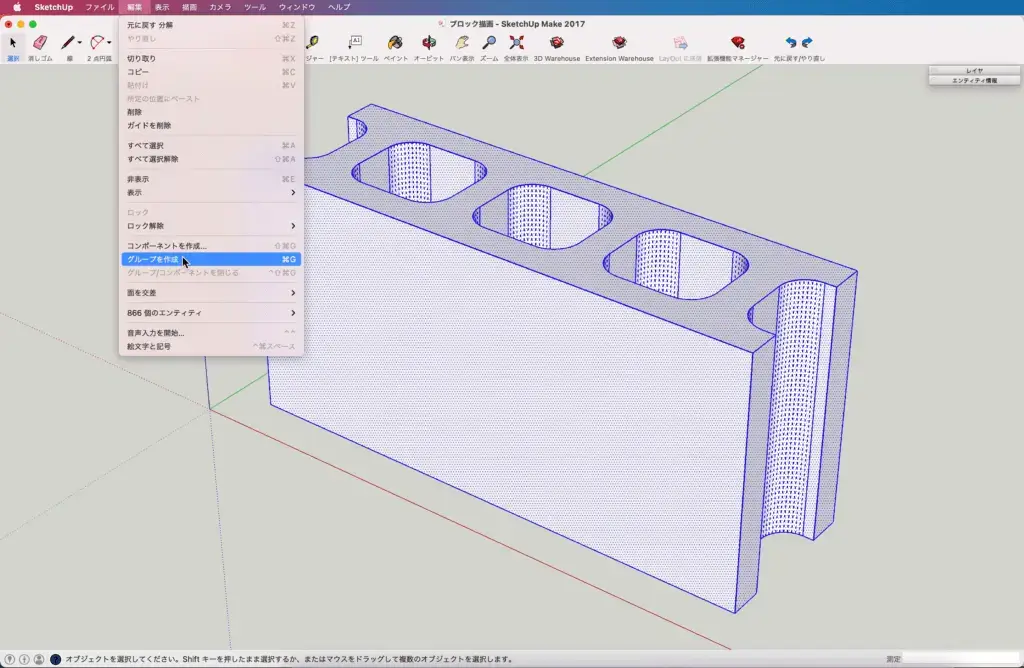
Task: Click the 全体表示 zoom extents icon
Action: tap(516, 43)
